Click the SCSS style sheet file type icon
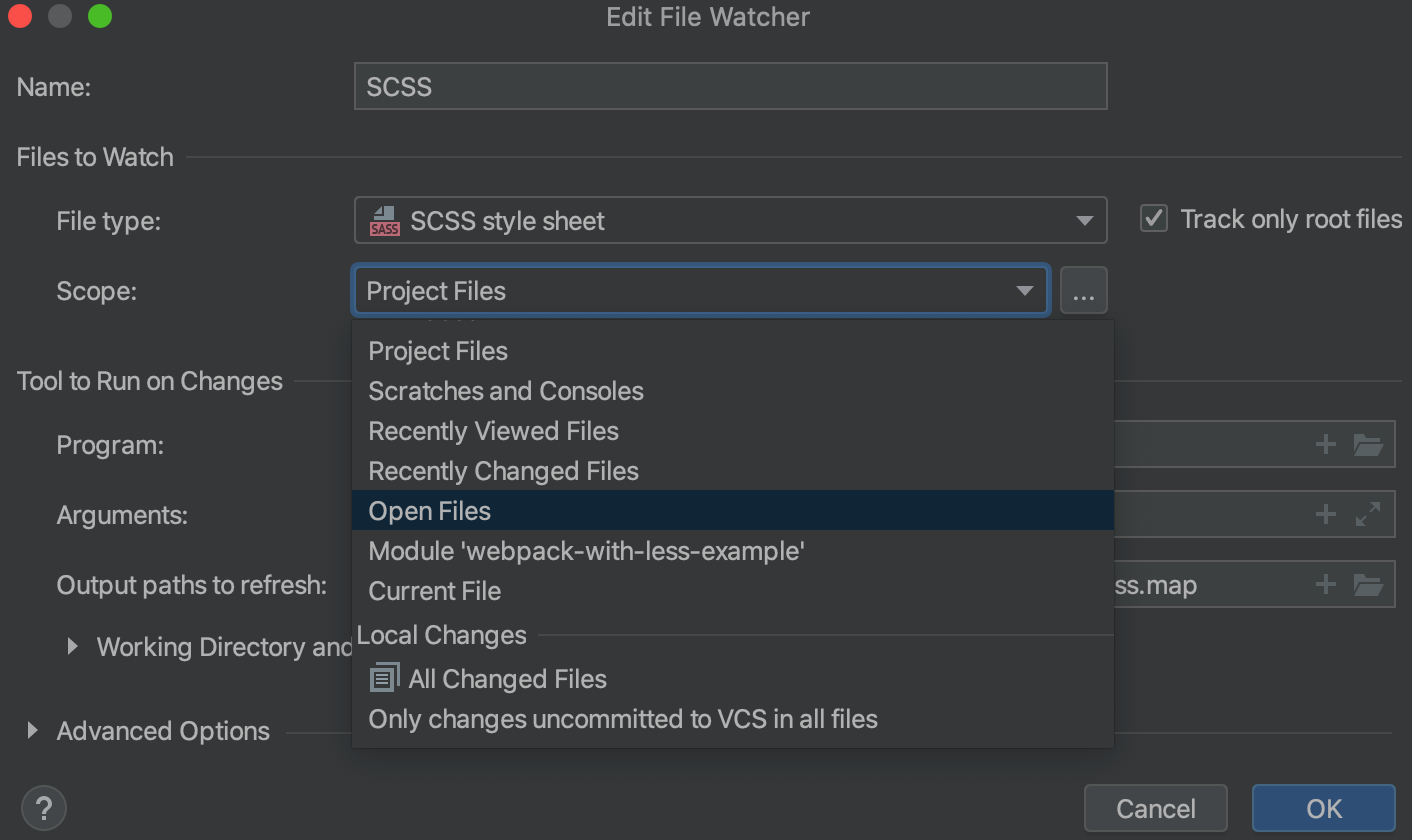 pos(384,220)
